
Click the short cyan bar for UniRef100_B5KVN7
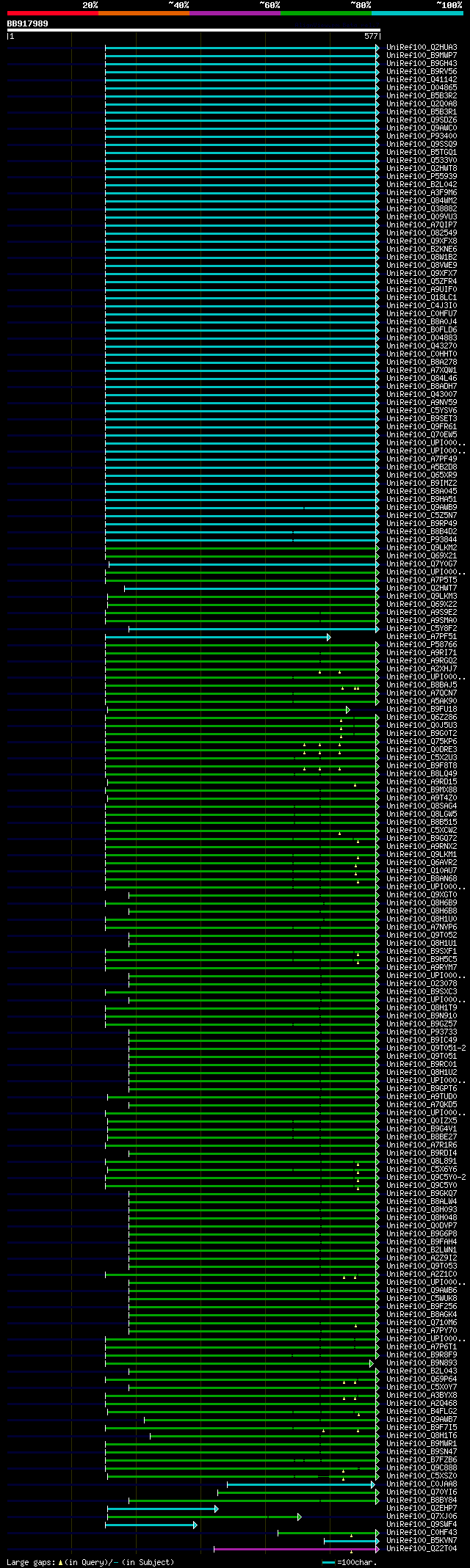[x=352, y=1541]
